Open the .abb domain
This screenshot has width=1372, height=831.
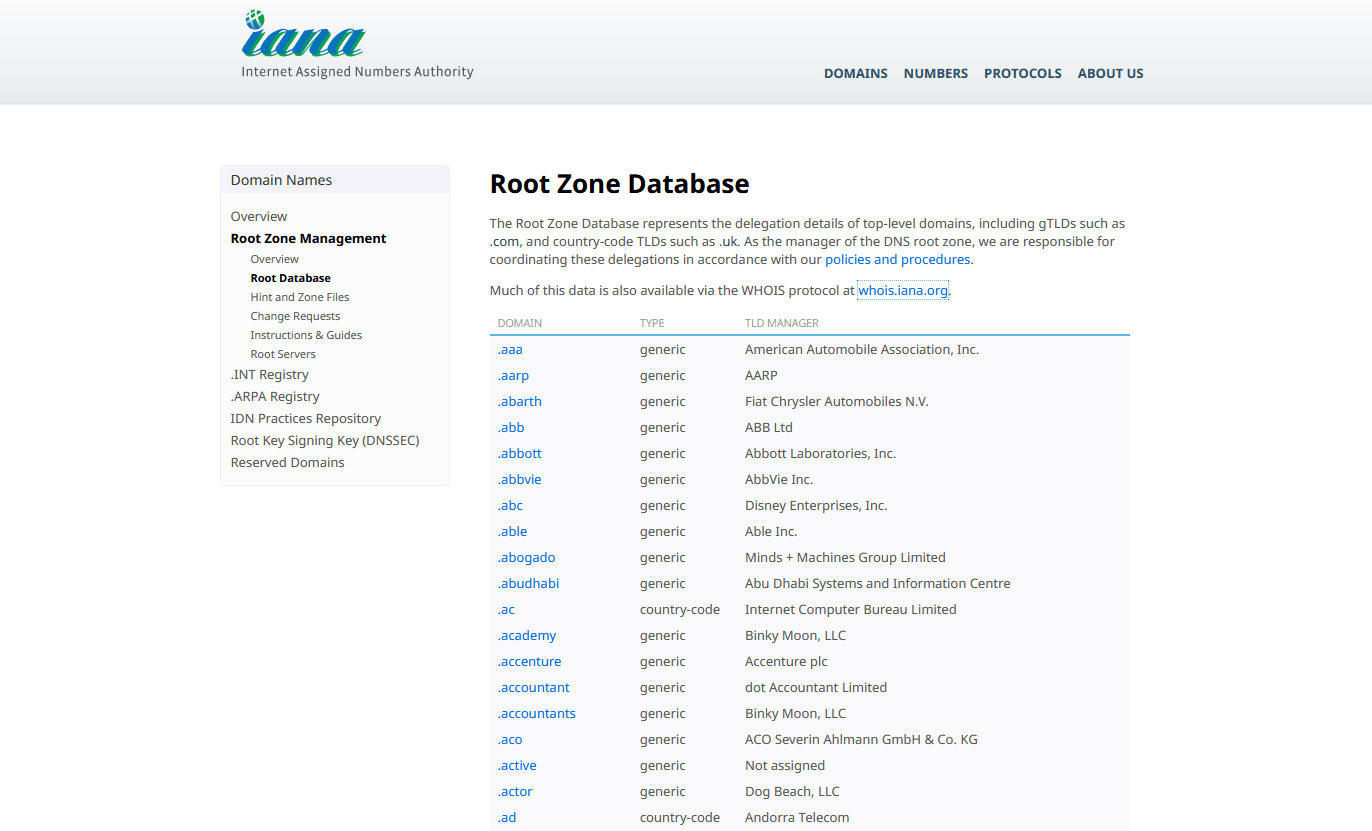pyautogui.click(x=511, y=427)
